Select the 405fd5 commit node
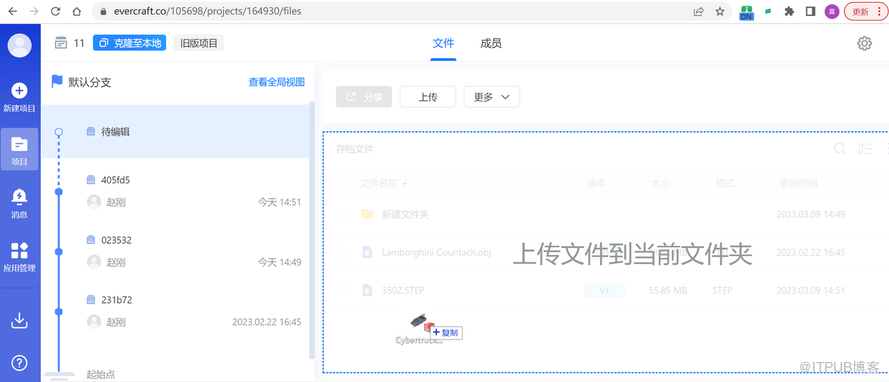 58,192
